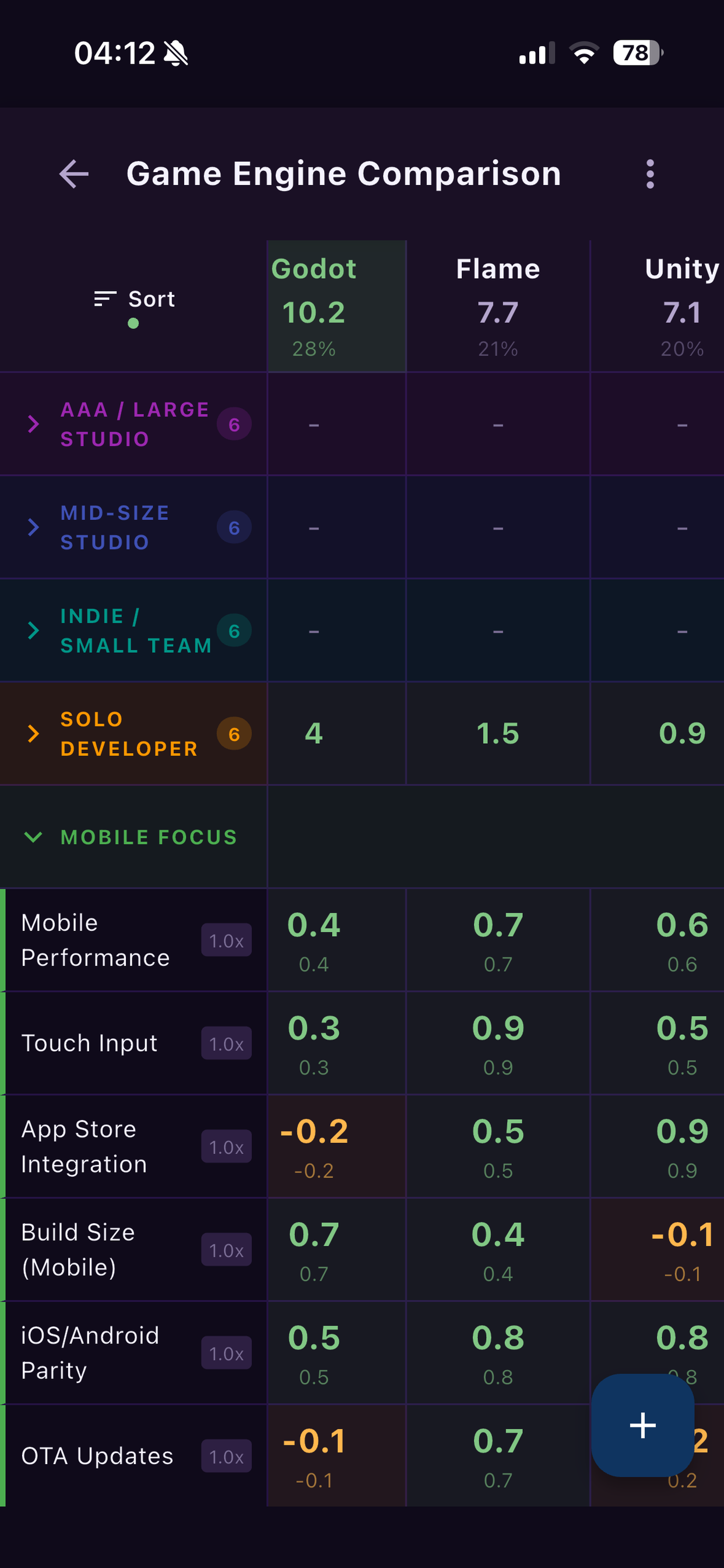Expand the AAA / Large Studio group chevron
Image resolution: width=724 pixels, height=1568 pixels.
click(33, 424)
